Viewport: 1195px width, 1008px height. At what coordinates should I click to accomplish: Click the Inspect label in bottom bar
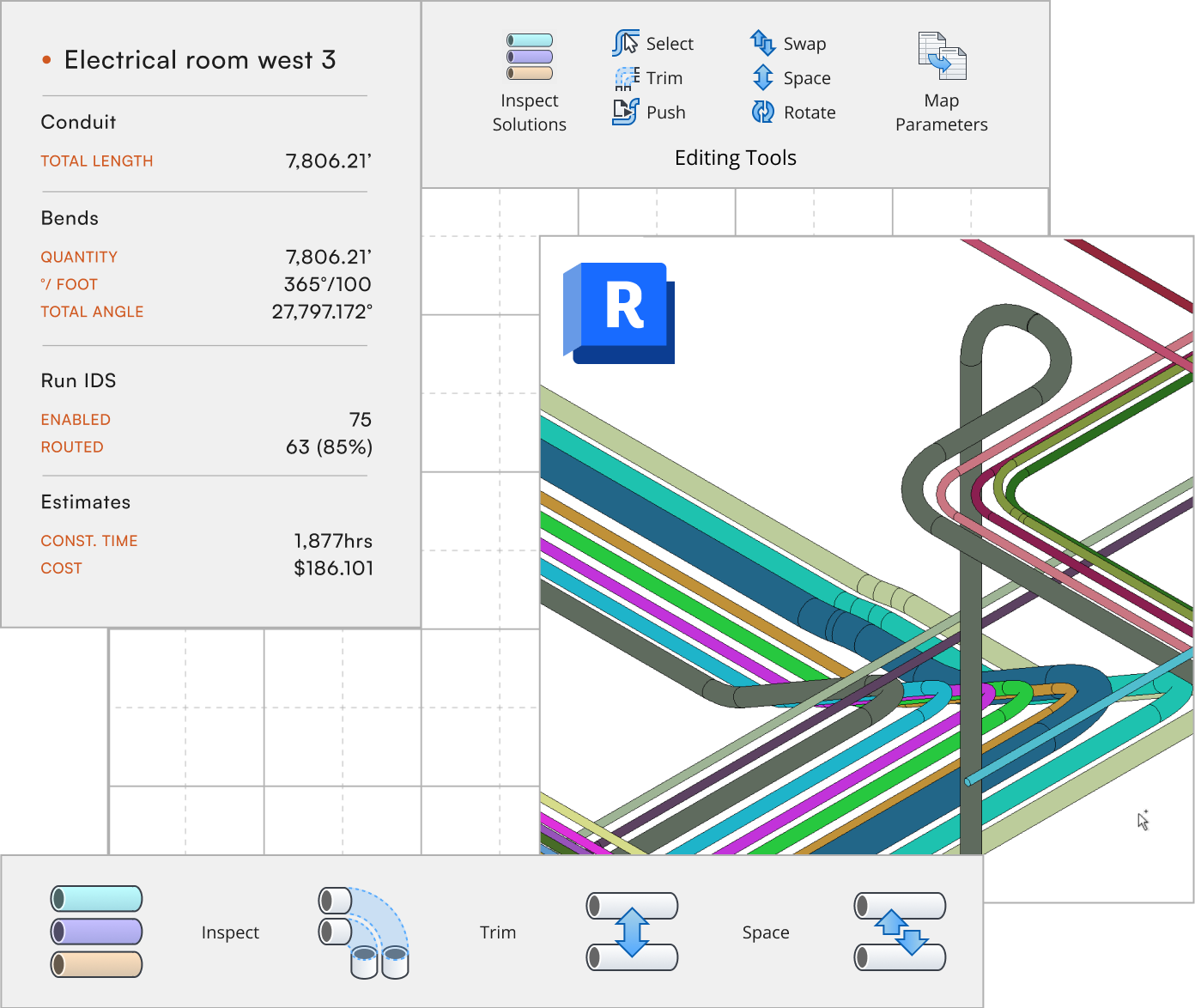(230, 932)
